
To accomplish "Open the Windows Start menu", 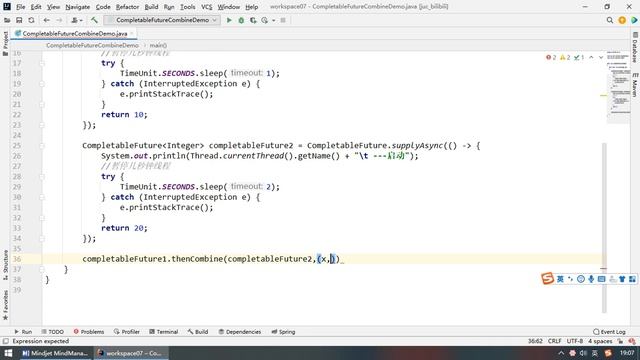I will (x=8, y=353).
